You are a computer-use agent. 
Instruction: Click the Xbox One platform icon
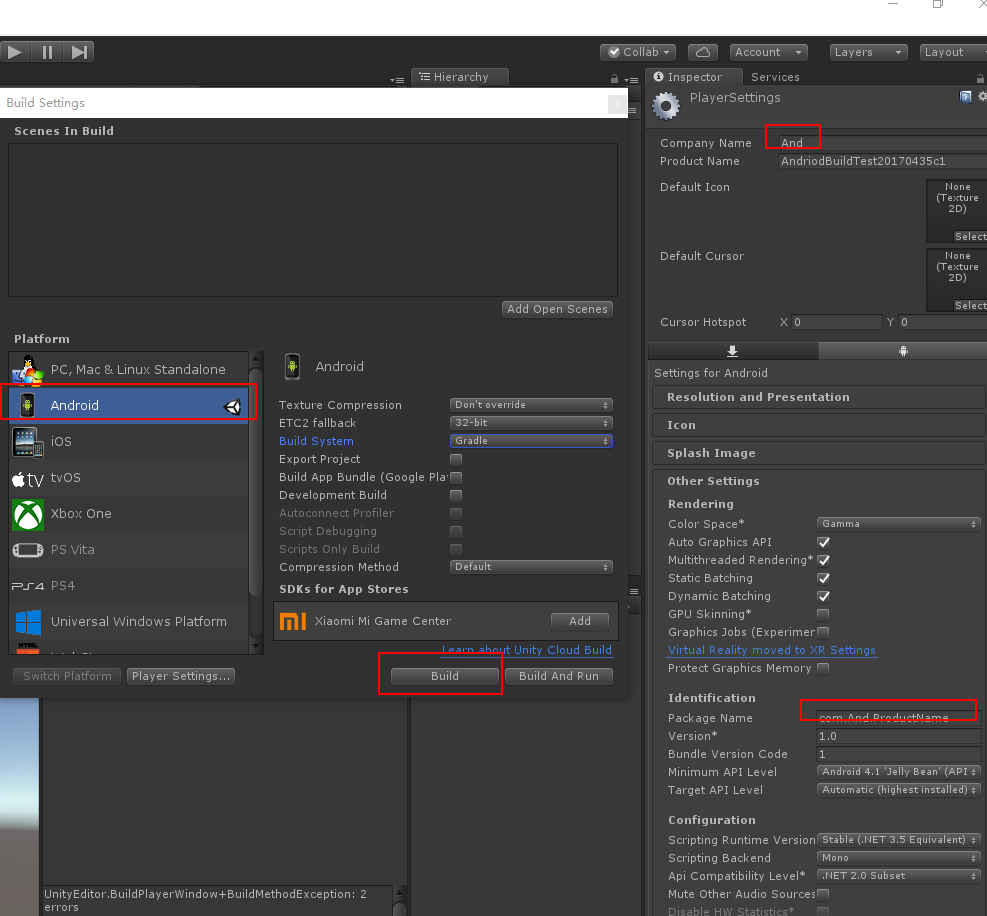click(x=28, y=513)
